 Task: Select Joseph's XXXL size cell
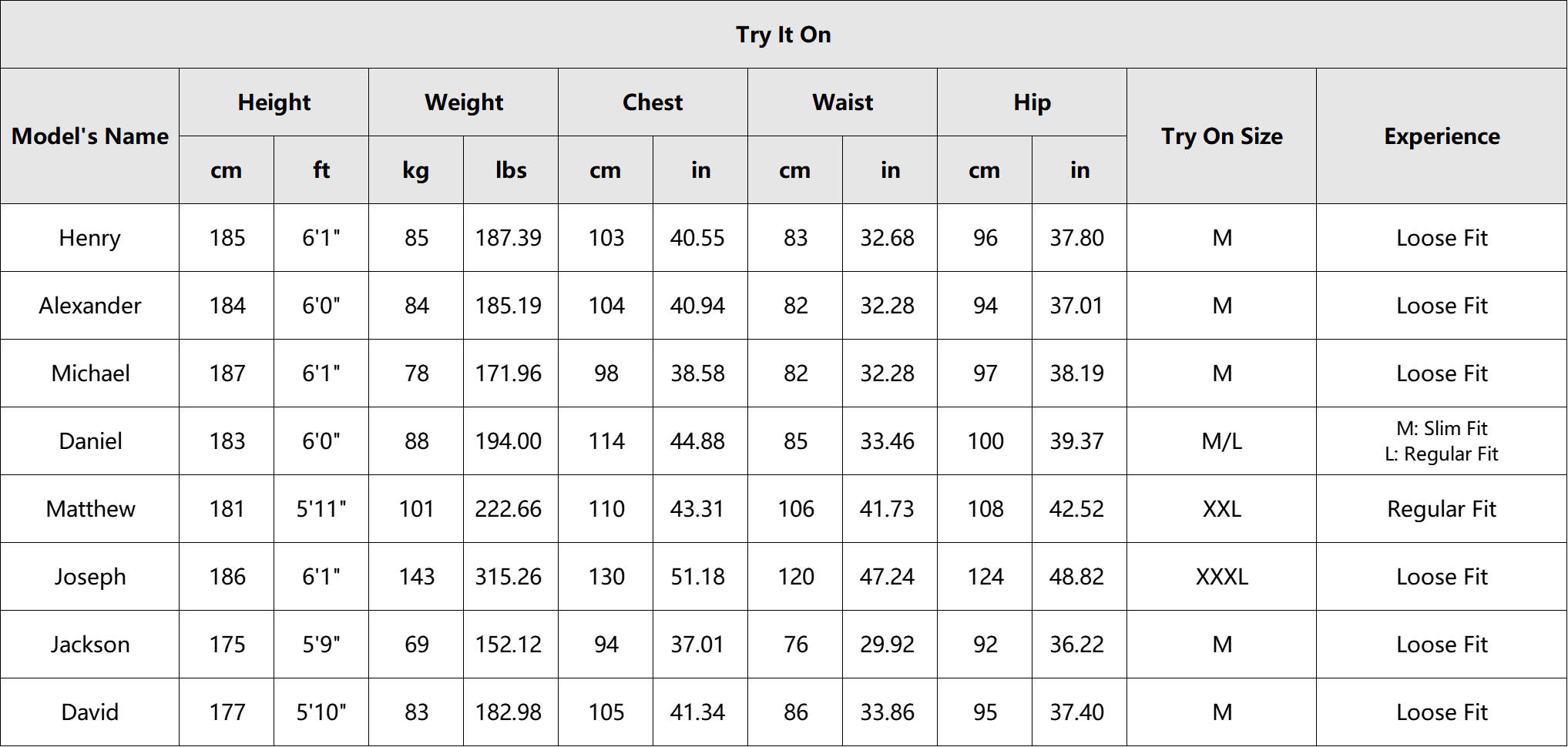(1222, 577)
